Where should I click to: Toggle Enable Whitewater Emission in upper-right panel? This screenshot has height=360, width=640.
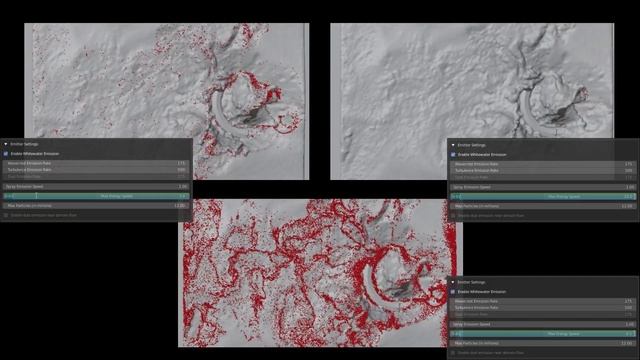pos(453,155)
